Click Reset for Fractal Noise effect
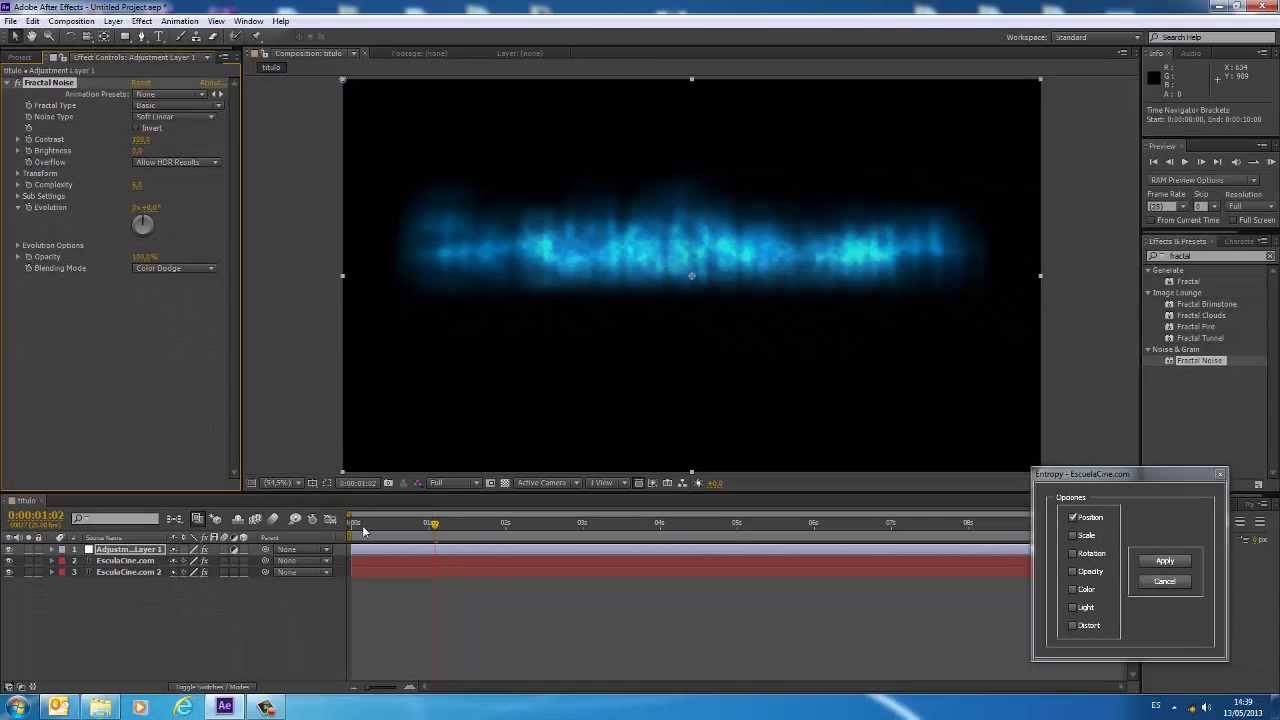Viewport: 1280px width, 720px height. (x=141, y=83)
